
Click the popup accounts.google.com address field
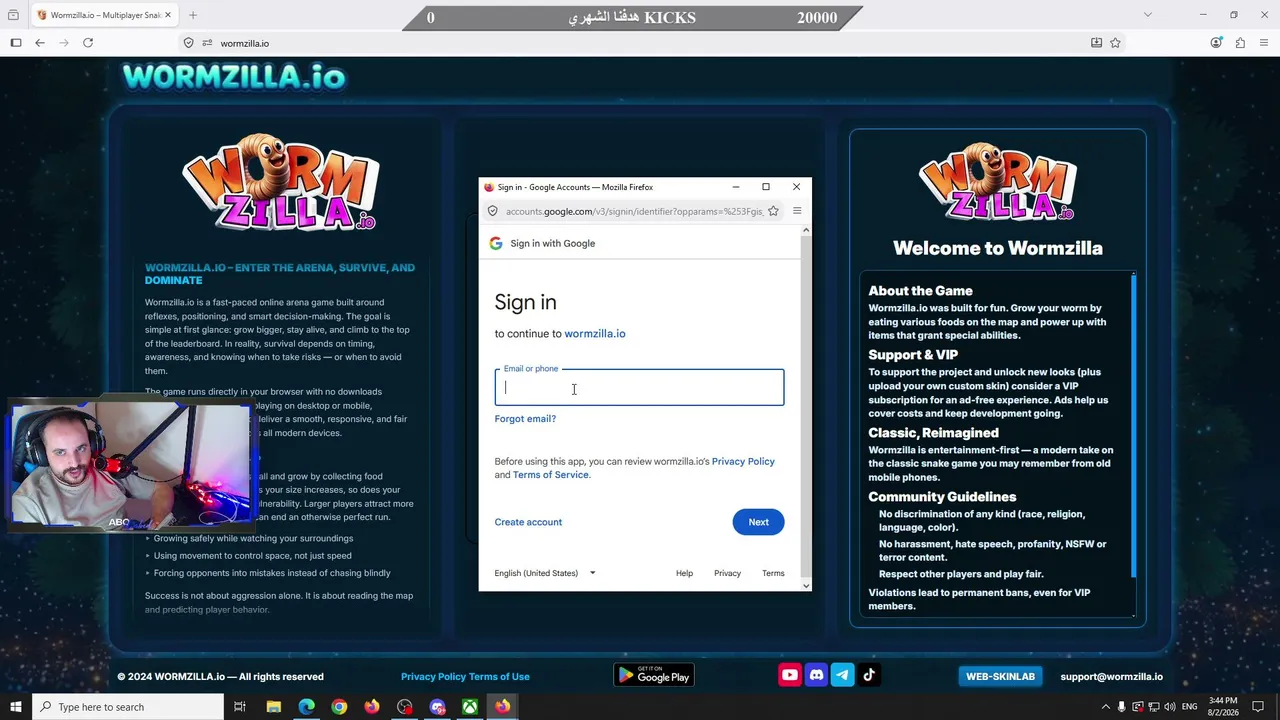pos(634,211)
